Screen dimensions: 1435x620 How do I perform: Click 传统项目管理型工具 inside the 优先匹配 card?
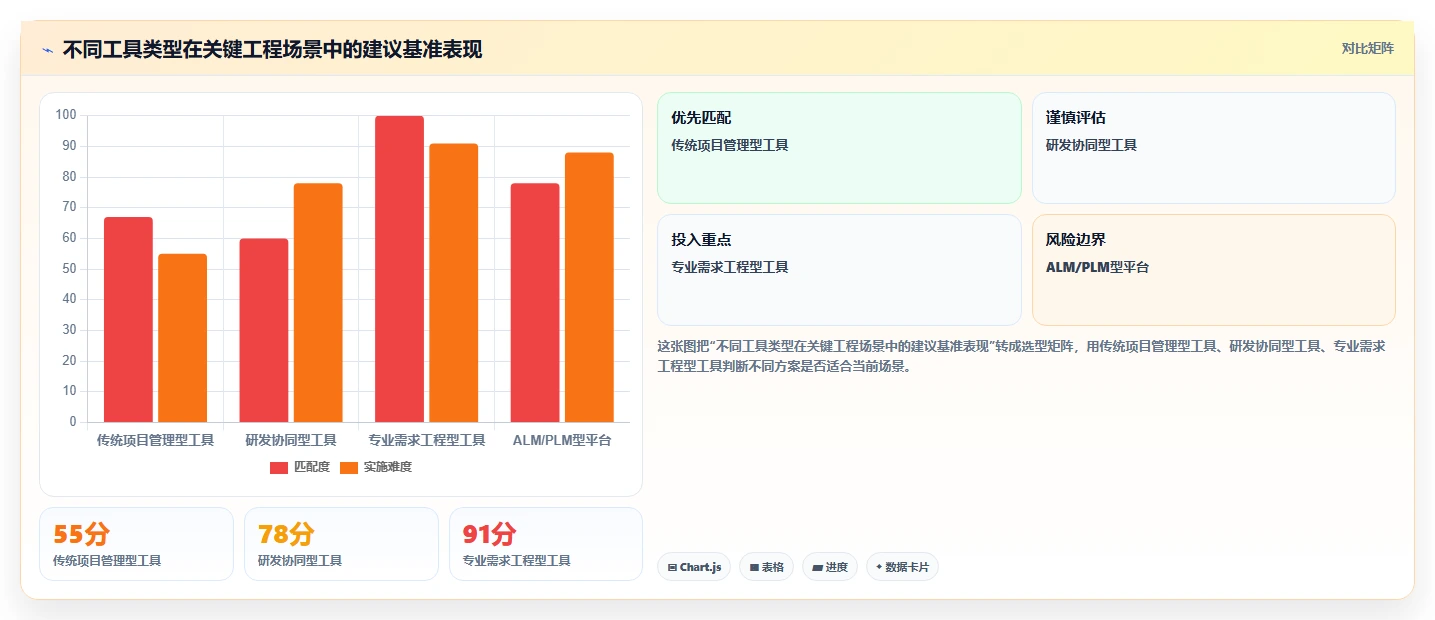[730, 145]
